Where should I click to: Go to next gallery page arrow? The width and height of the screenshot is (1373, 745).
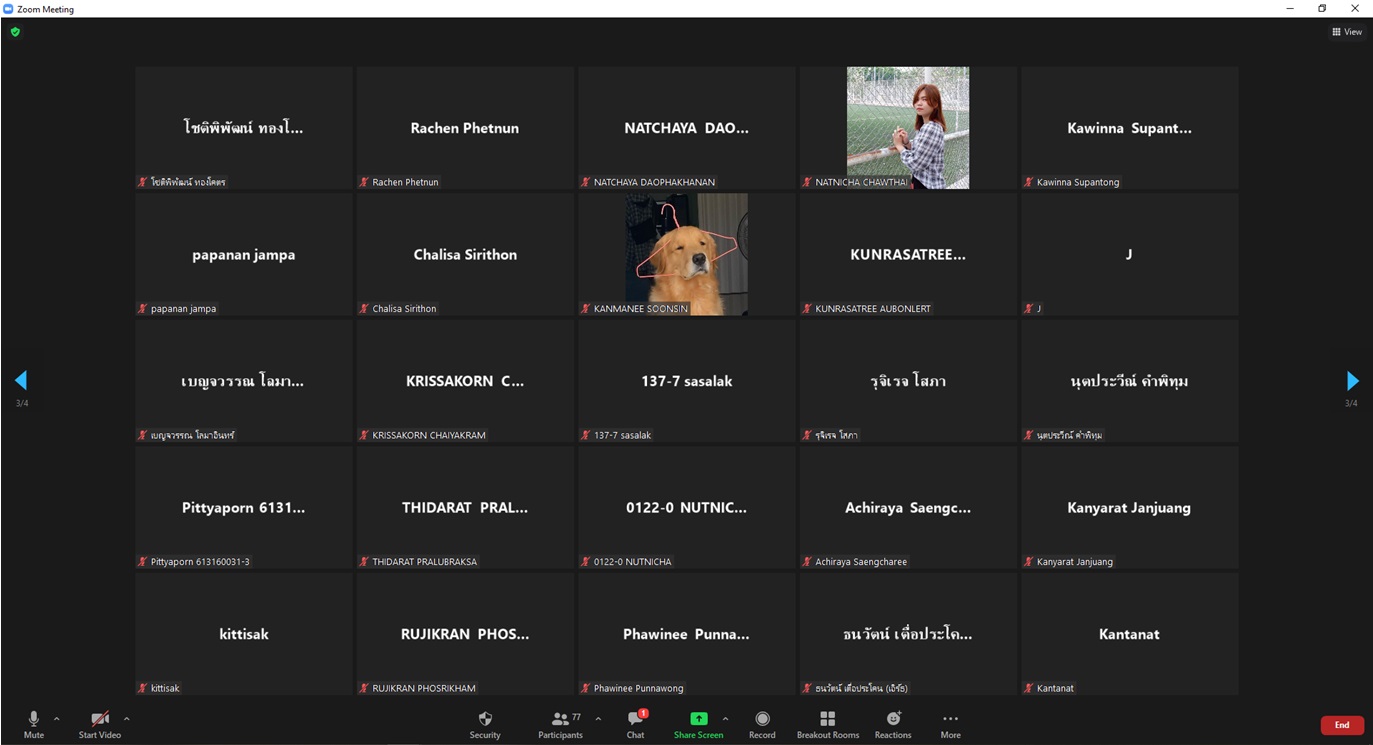tap(1352, 381)
